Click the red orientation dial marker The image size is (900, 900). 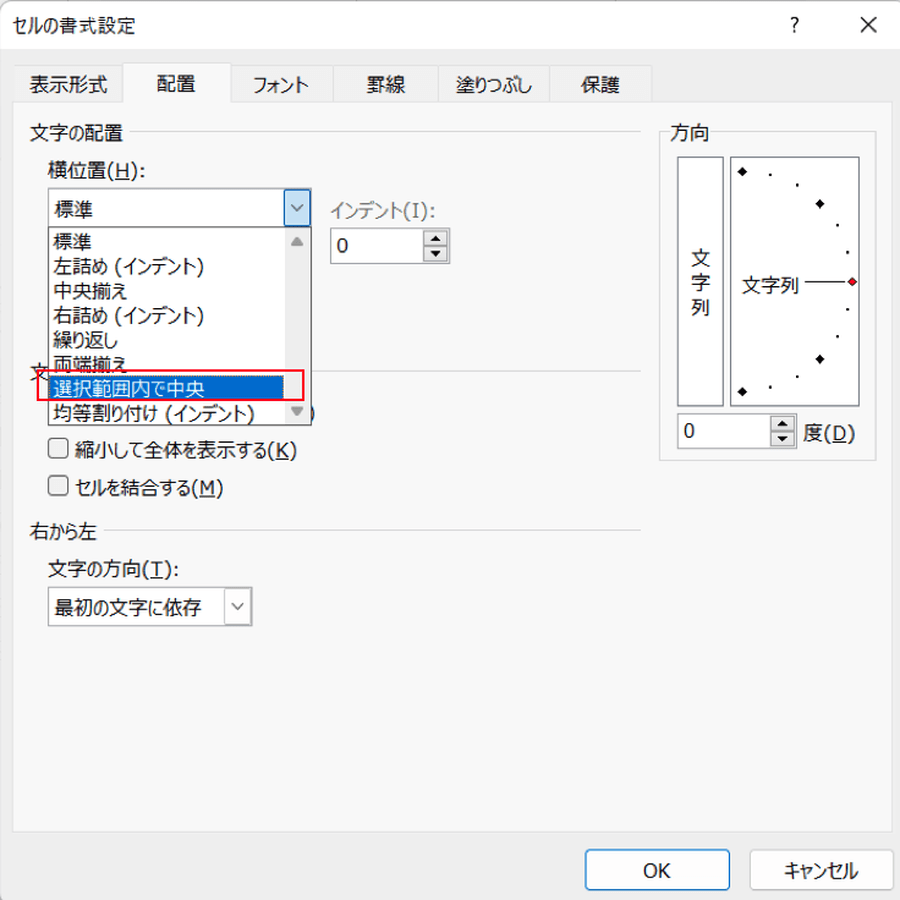[852, 282]
